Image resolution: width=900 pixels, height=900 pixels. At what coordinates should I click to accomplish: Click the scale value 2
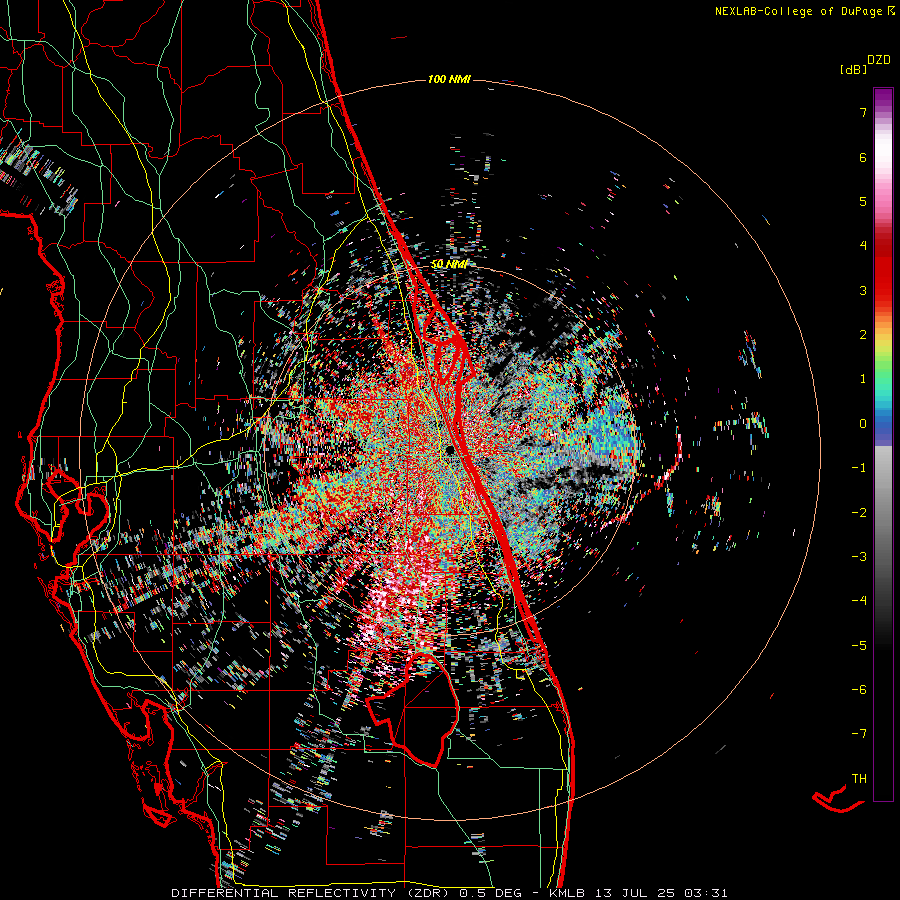coord(863,335)
